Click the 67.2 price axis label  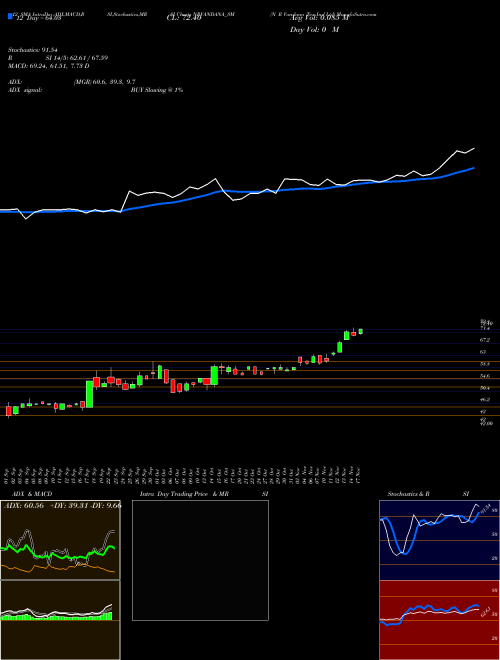484,339
